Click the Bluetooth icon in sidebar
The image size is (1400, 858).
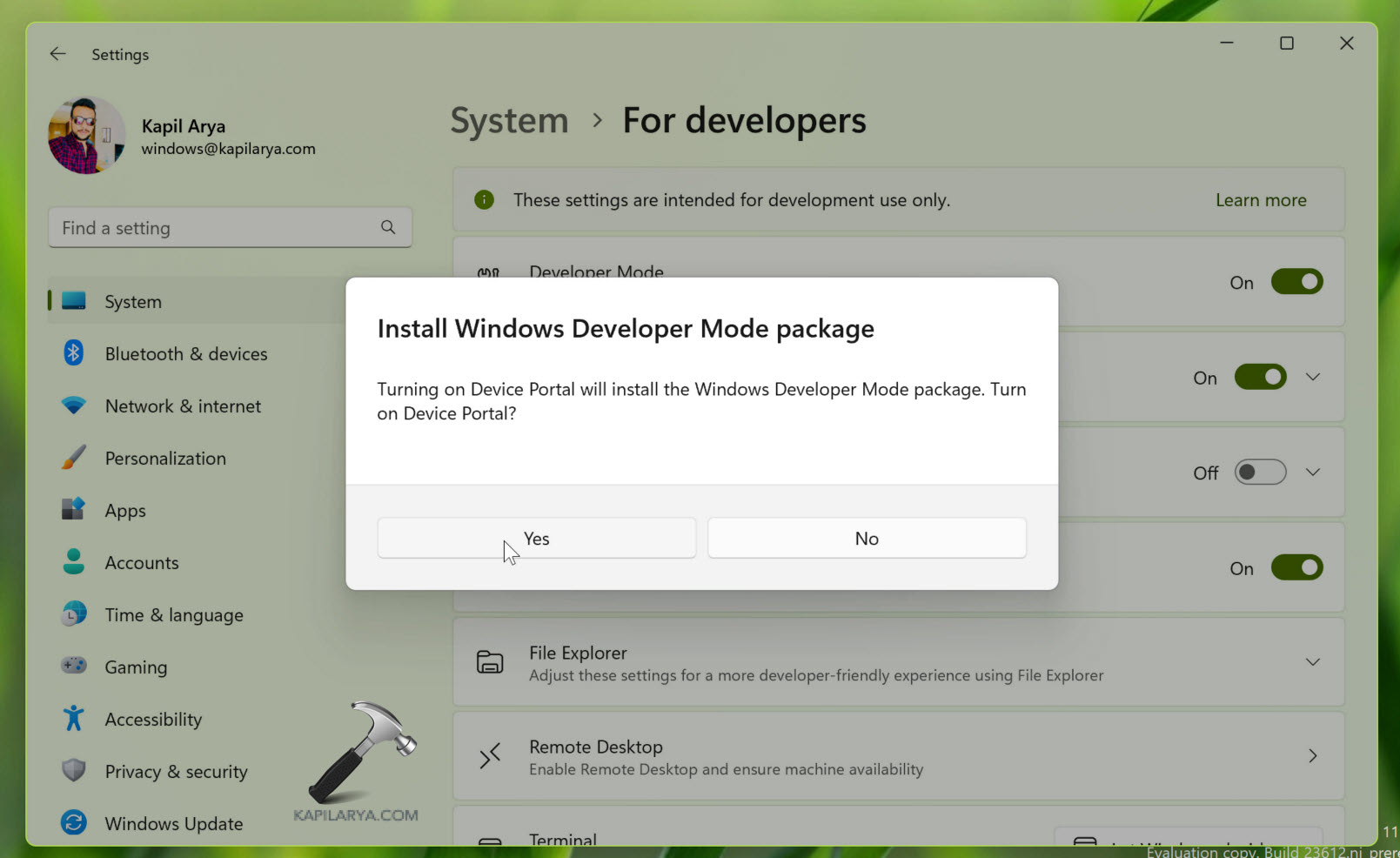pos(74,352)
